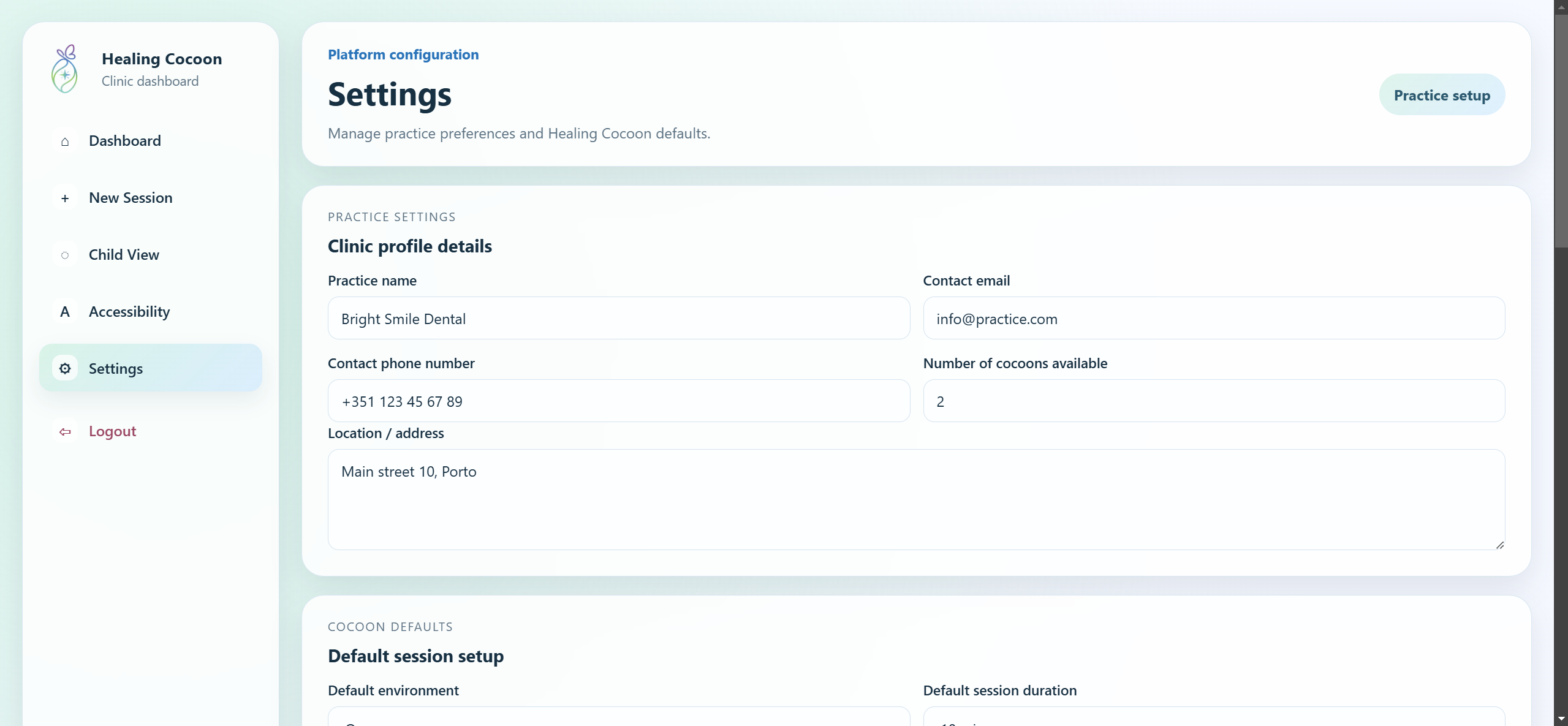1568x726 pixels.
Task: Open the New Session menu item
Action: point(131,198)
